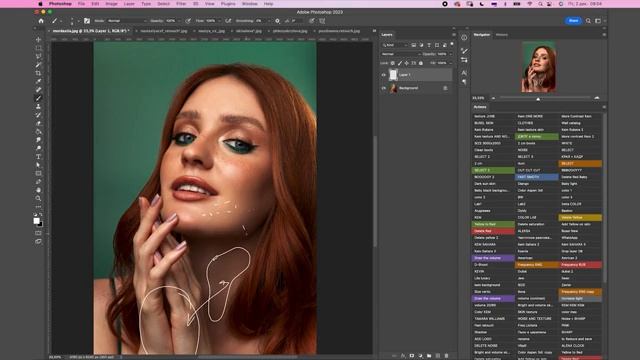
Task: Select the Crop tool
Action: click(38, 73)
